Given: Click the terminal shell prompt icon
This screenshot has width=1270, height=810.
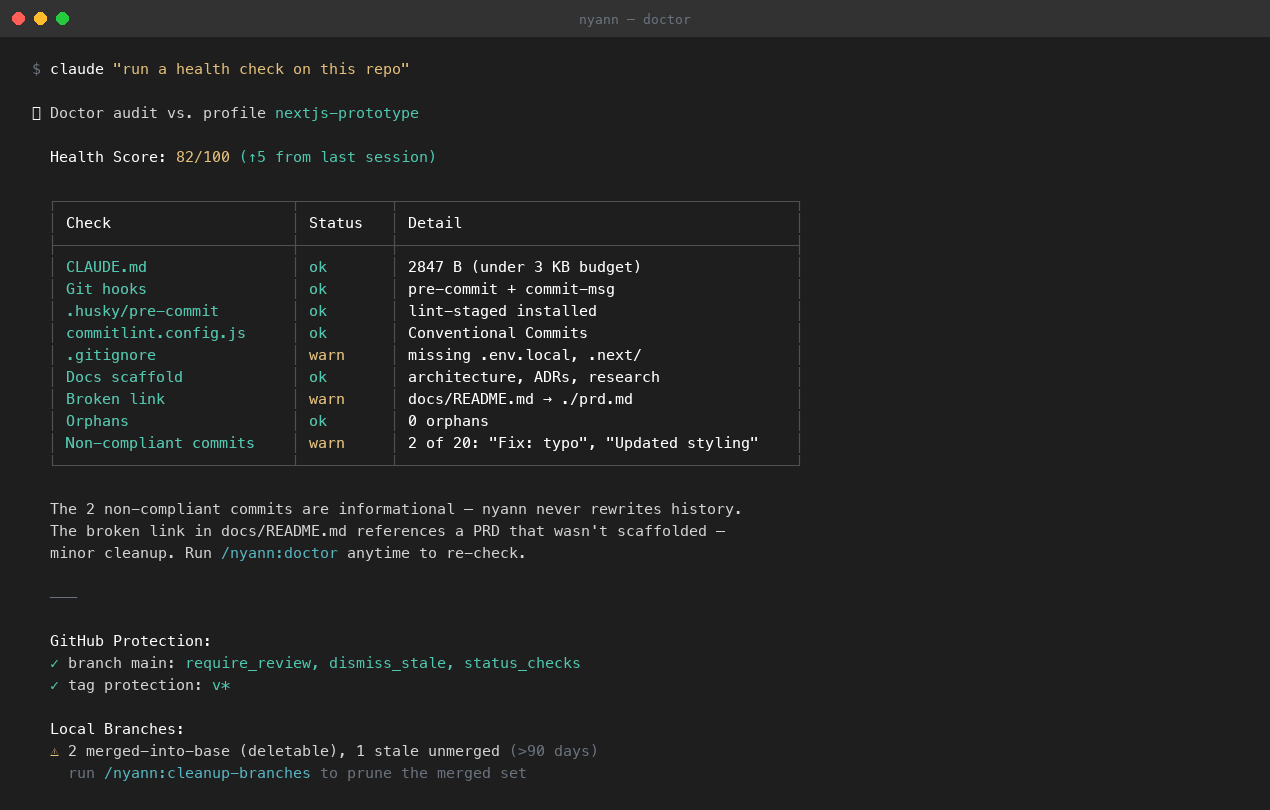Looking at the screenshot, I should (x=37, y=68).
